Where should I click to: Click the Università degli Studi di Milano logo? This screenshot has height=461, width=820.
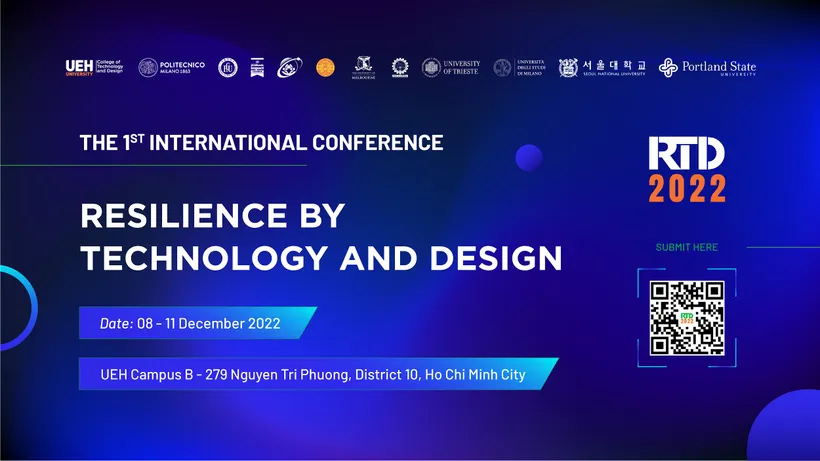519,67
